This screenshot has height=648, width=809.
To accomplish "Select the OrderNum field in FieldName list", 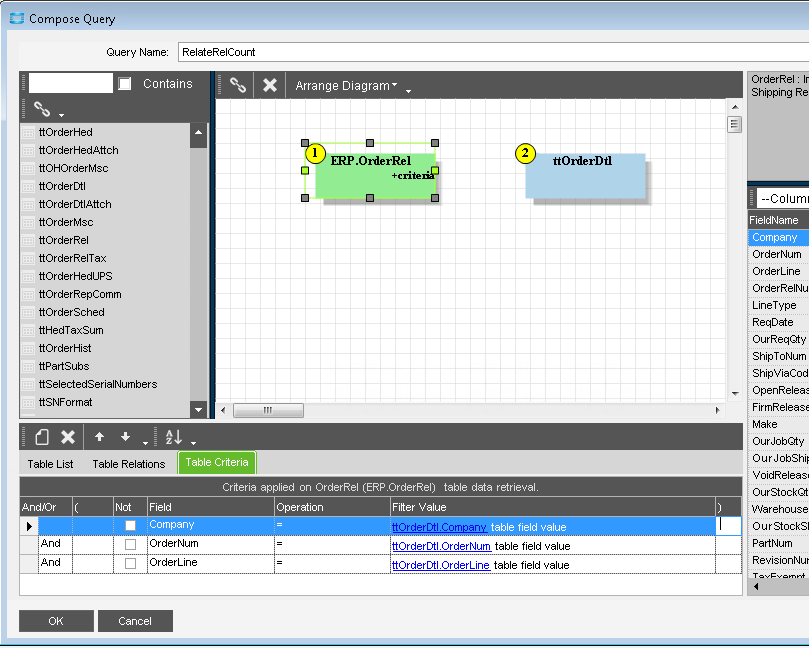I will (x=779, y=254).
